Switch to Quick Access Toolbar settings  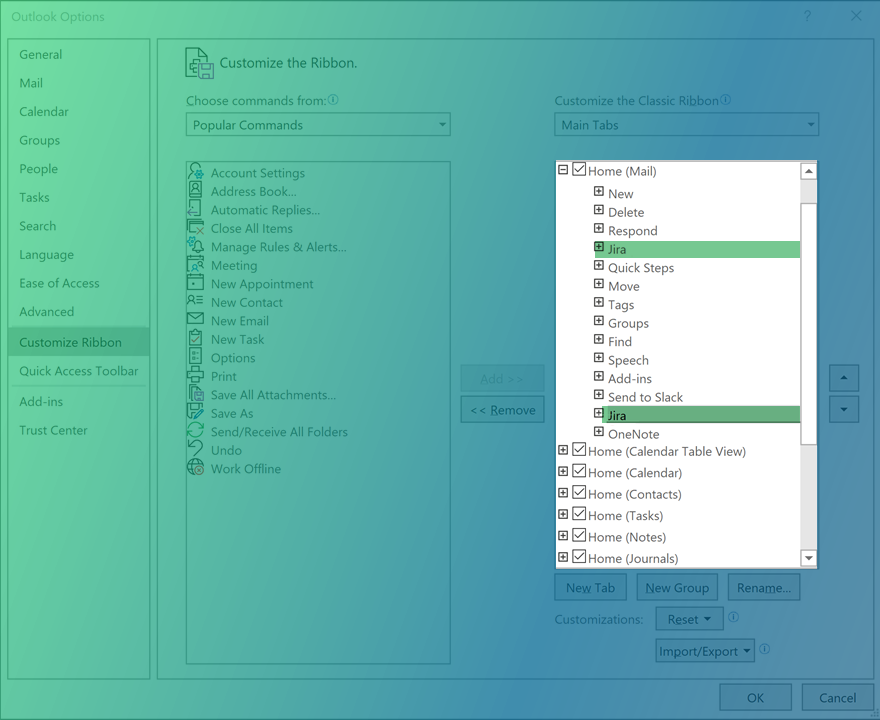coord(78,371)
